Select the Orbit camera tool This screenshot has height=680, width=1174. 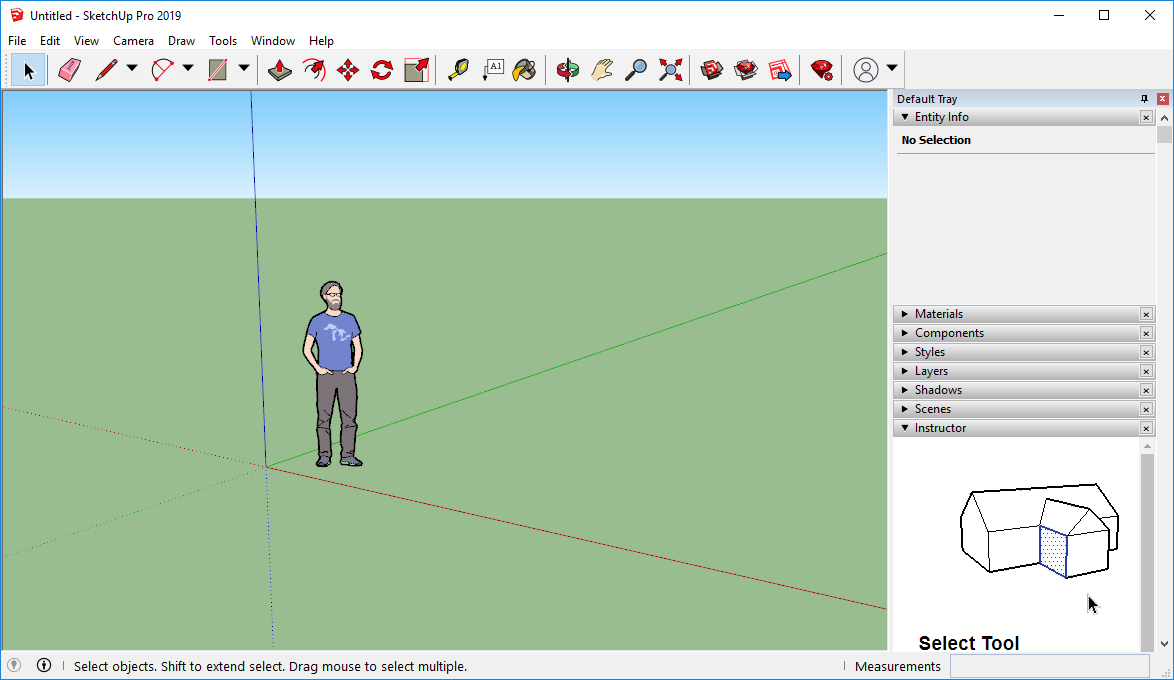pyautogui.click(x=568, y=70)
